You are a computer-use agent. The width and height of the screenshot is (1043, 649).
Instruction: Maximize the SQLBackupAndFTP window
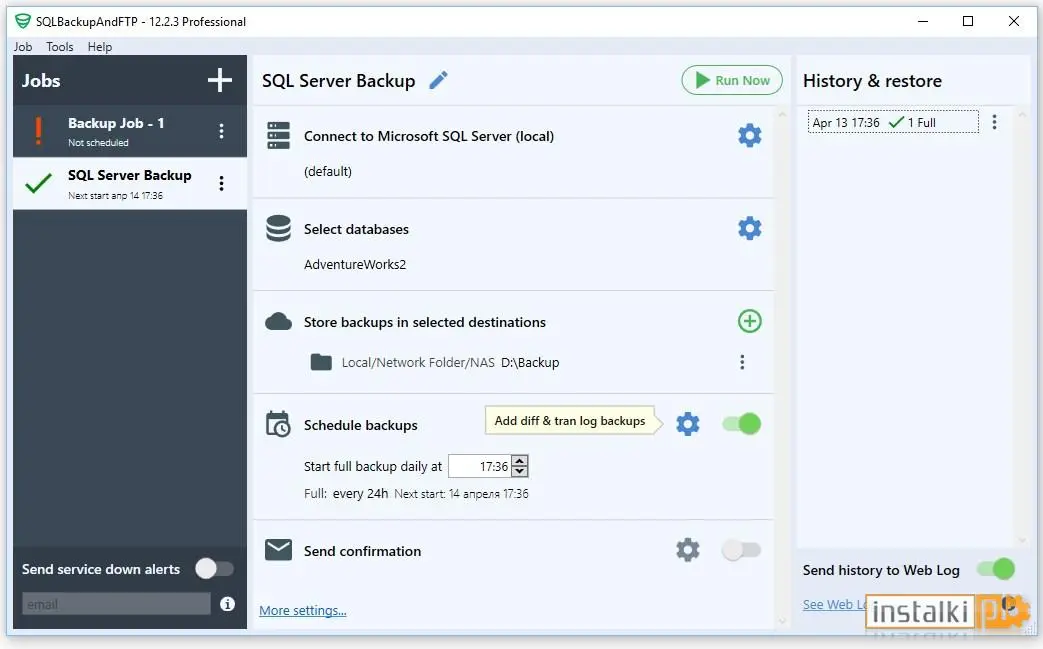pos(968,21)
